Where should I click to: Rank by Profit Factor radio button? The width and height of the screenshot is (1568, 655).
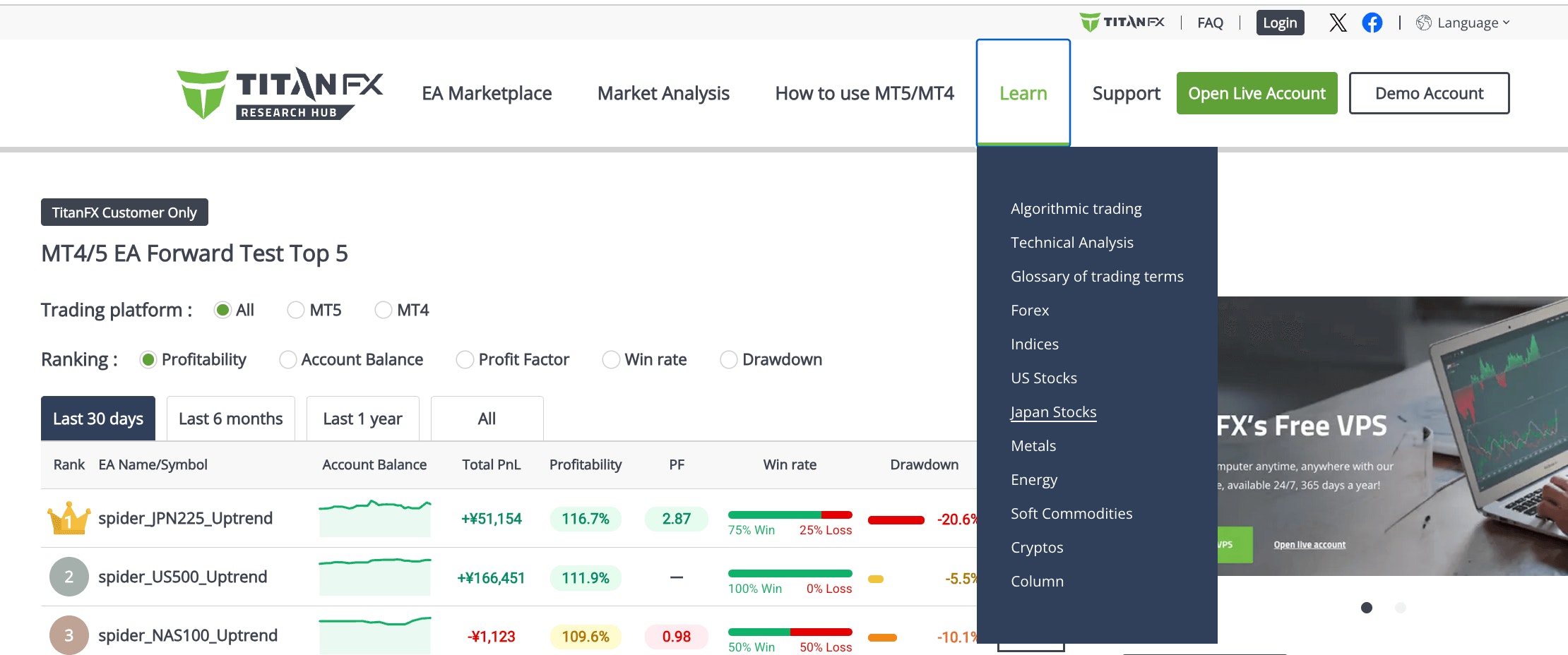click(465, 360)
